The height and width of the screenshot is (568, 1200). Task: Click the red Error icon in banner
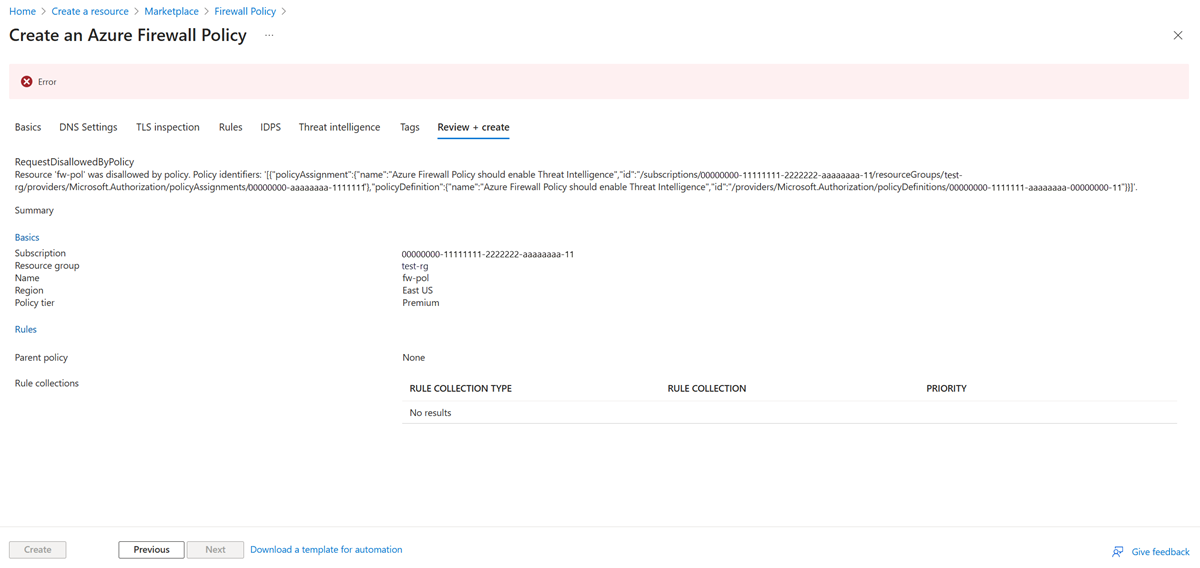[27, 82]
